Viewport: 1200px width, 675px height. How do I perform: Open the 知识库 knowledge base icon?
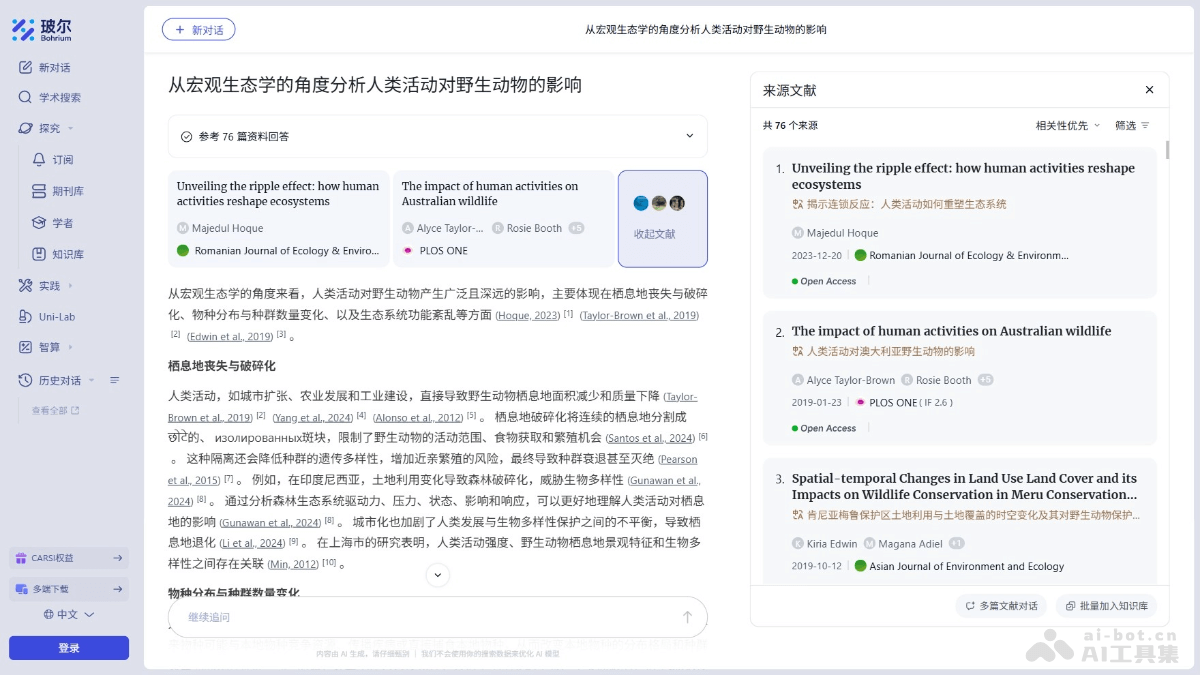[46, 253]
